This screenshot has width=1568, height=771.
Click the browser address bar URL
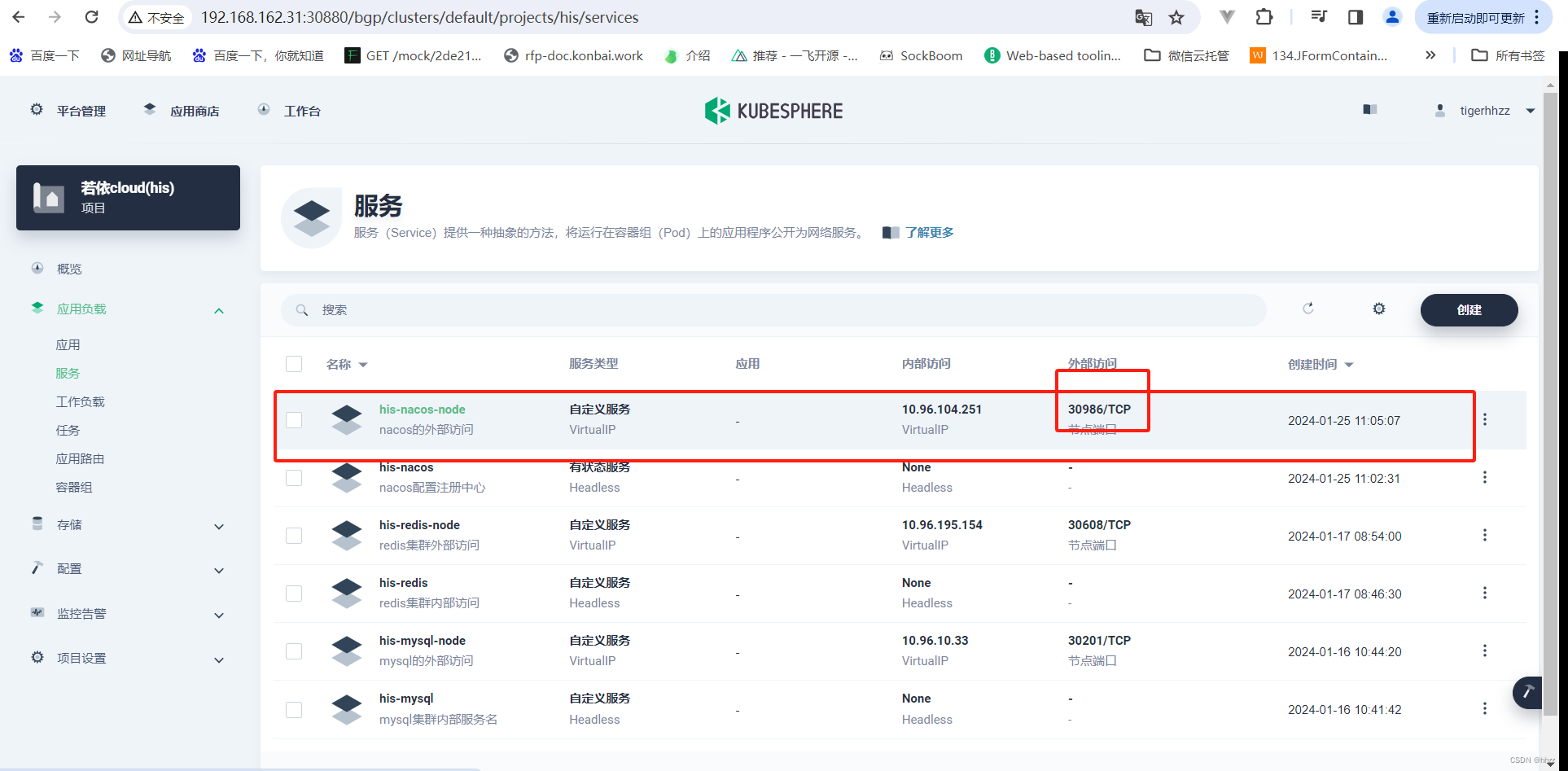point(419,17)
